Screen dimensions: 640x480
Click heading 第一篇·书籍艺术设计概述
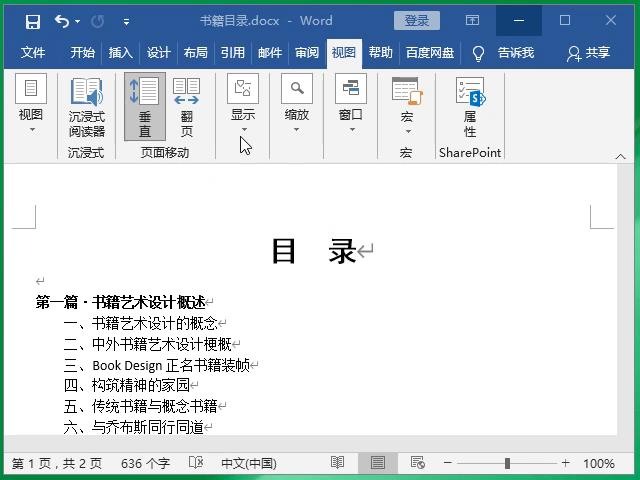coord(120,302)
